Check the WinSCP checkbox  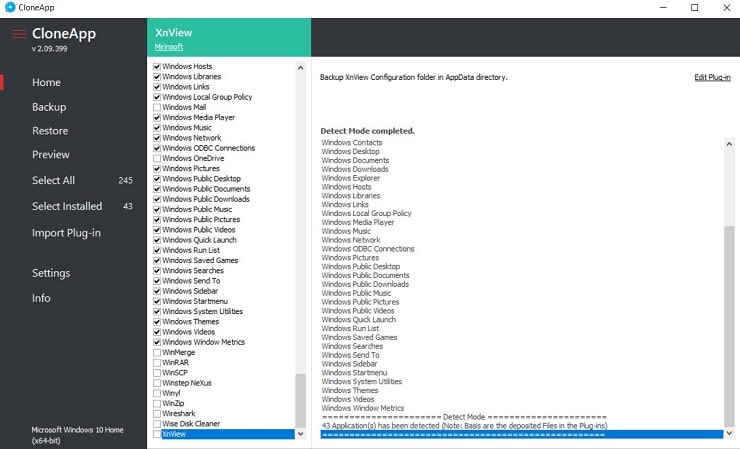(157, 373)
